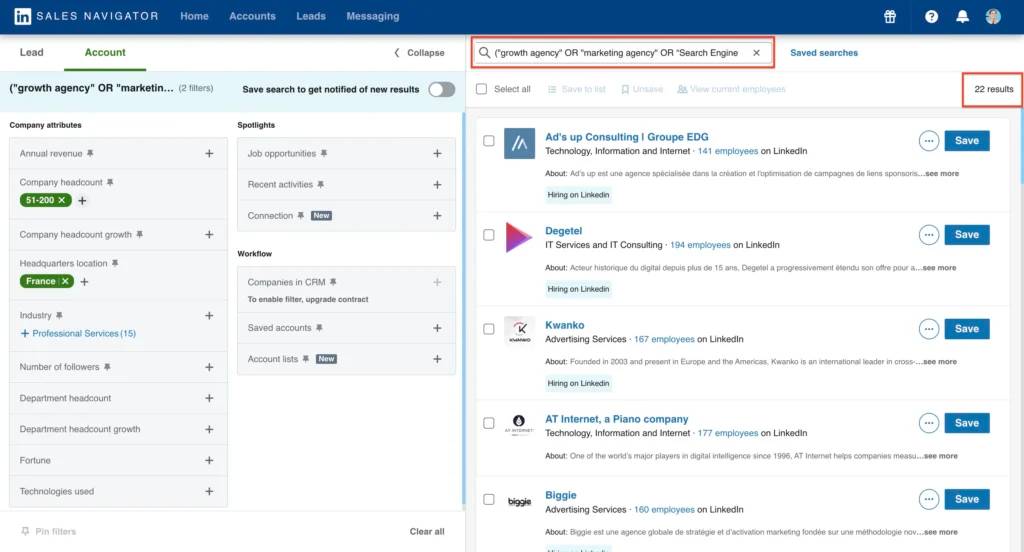
Task: Open the help question mark icon
Action: pyautogui.click(x=931, y=17)
